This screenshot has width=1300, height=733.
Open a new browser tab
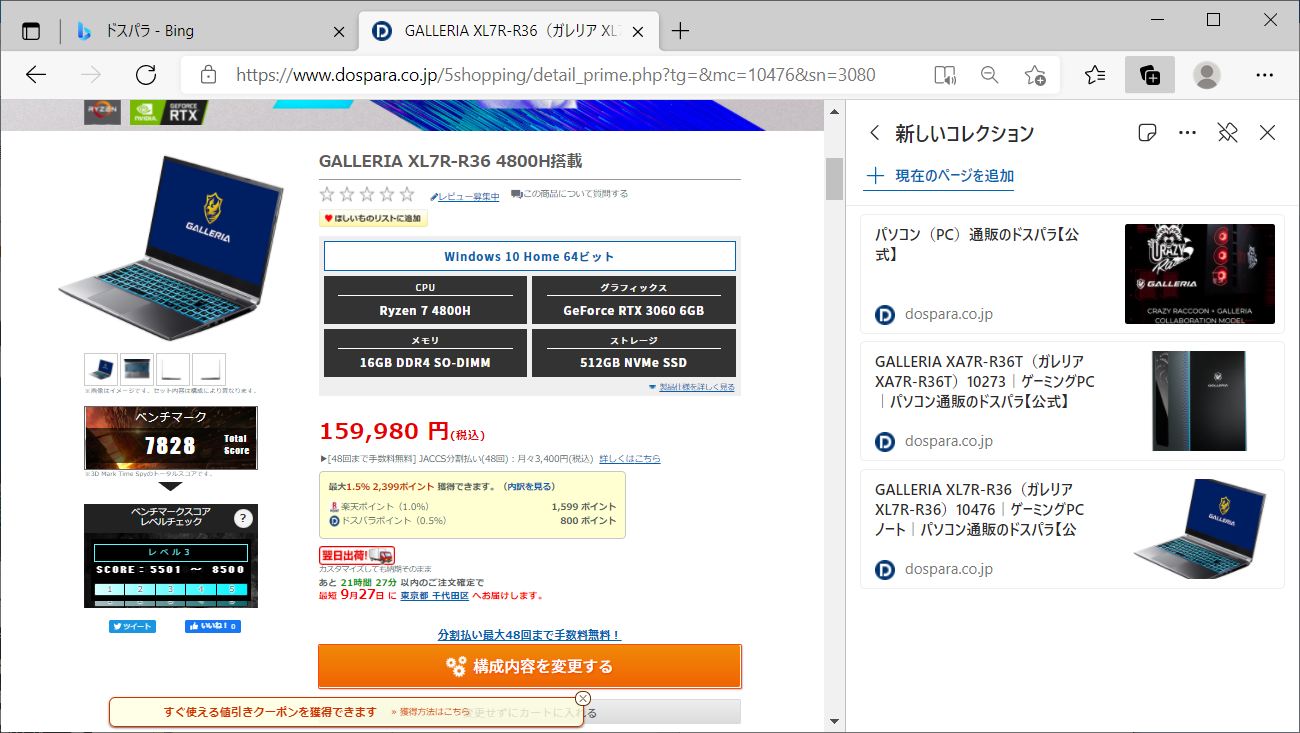coord(680,31)
